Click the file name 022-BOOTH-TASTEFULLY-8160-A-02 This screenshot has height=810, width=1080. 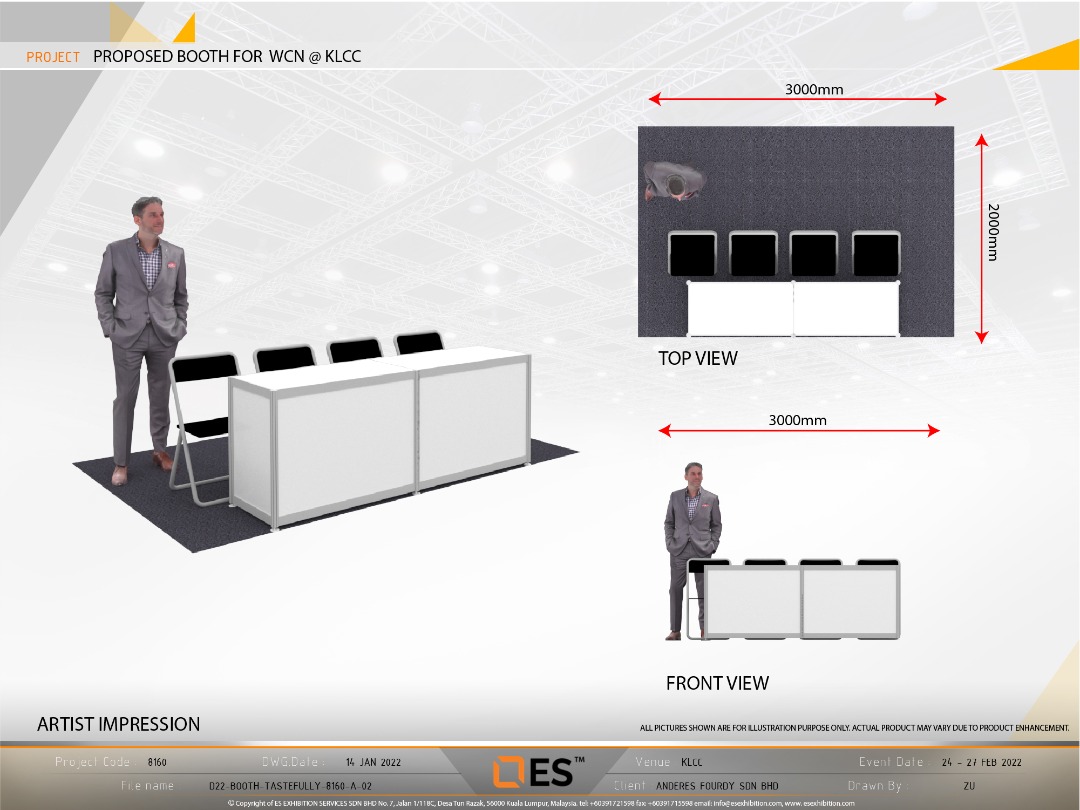290,786
